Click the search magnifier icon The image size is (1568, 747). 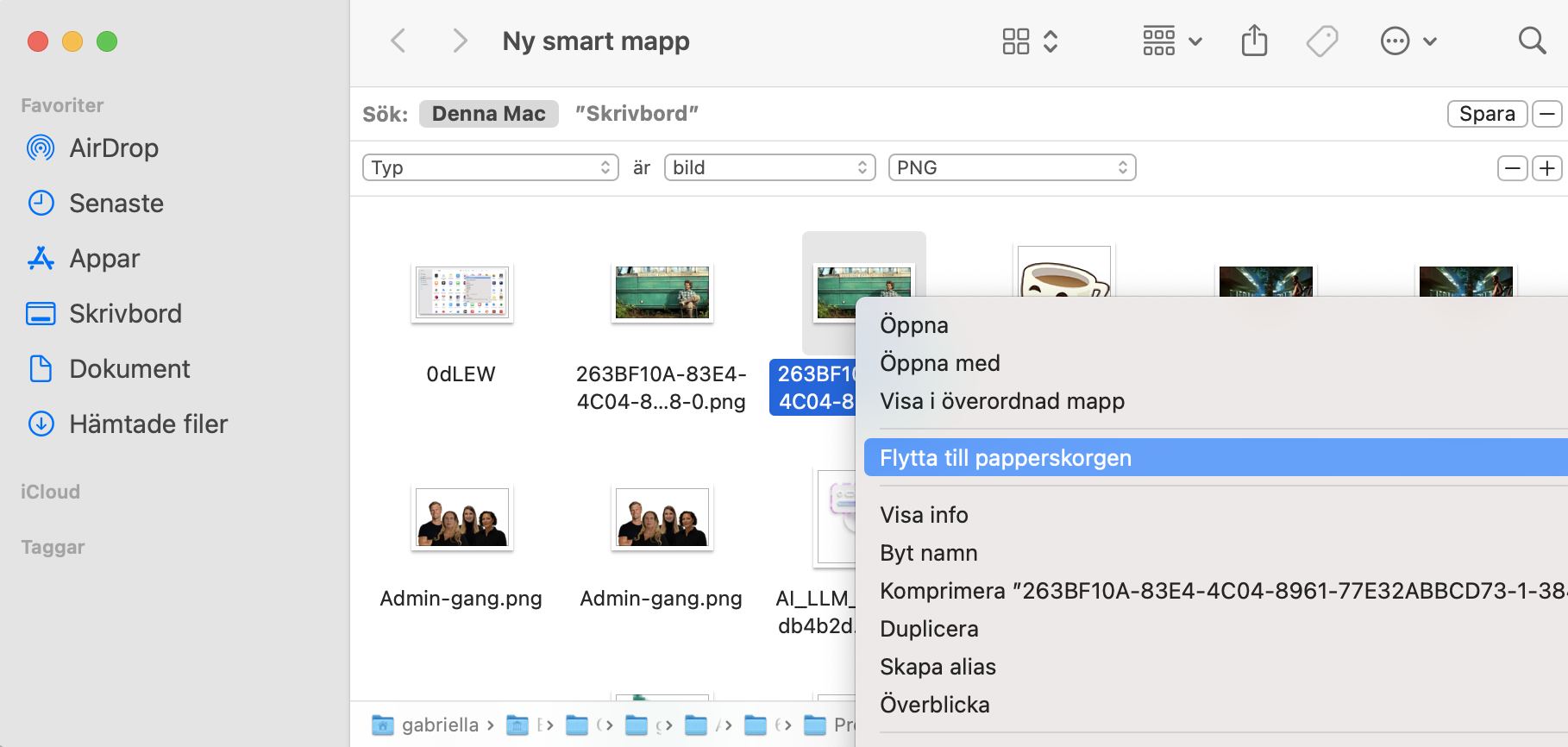point(1532,41)
